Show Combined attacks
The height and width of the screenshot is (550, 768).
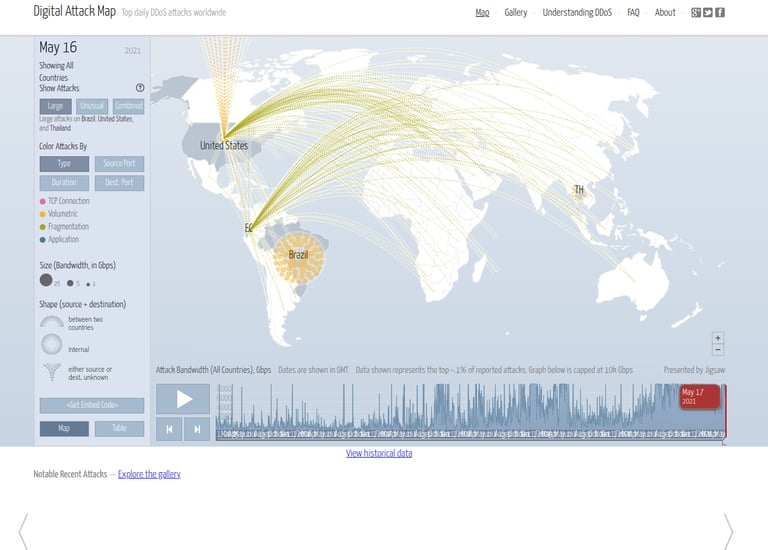tap(128, 106)
